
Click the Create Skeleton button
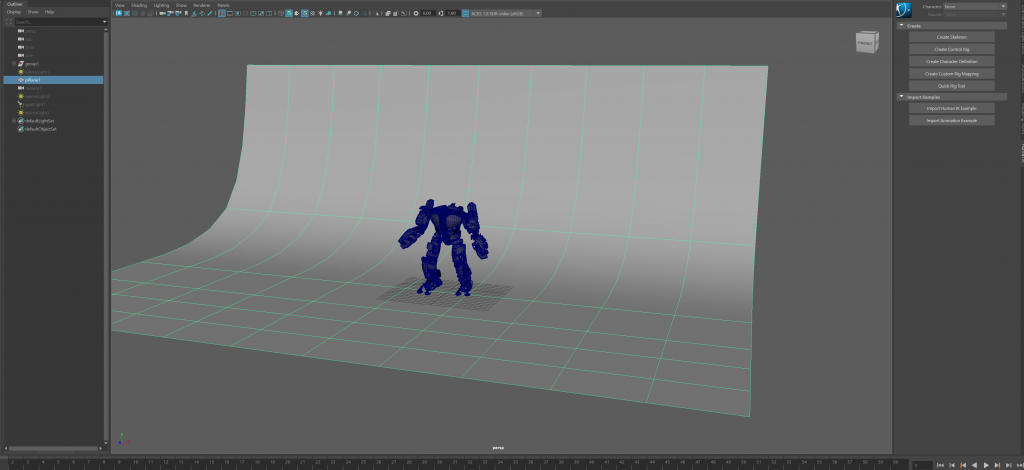tap(952, 37)
